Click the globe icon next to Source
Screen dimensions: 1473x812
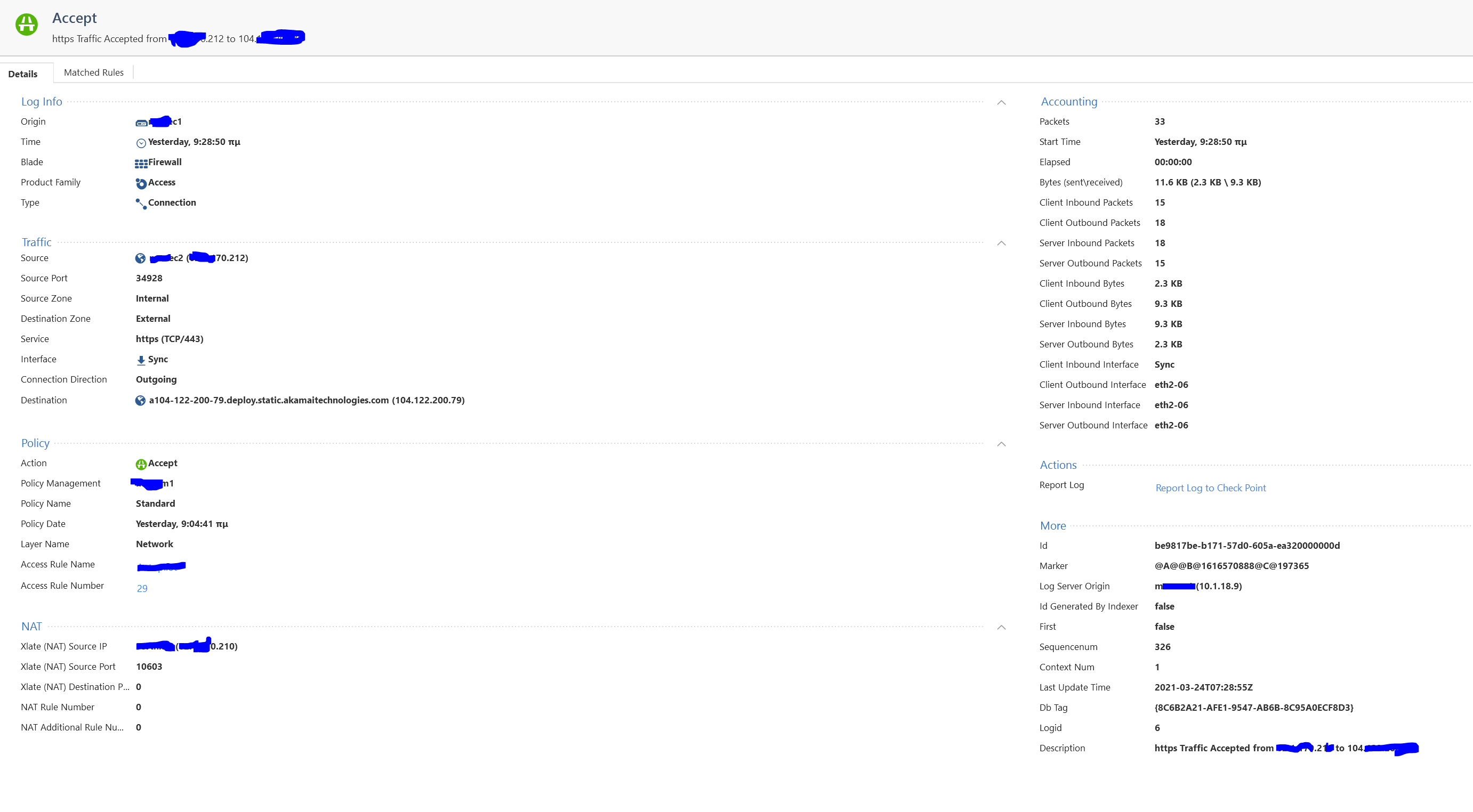(140, 258)
